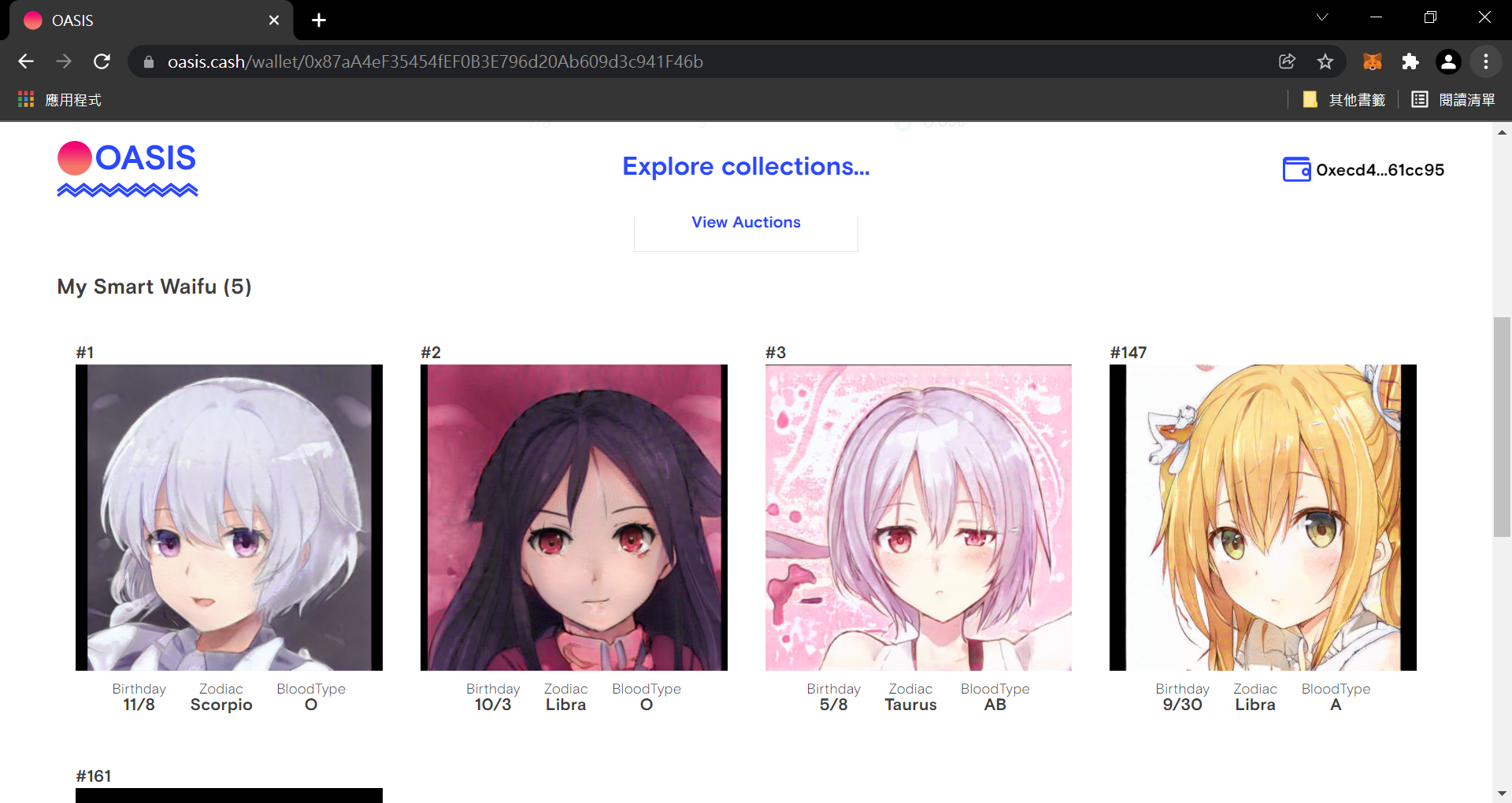
Task: Open Smart Waifu #2 image
Action: click(x=574, y=517)
